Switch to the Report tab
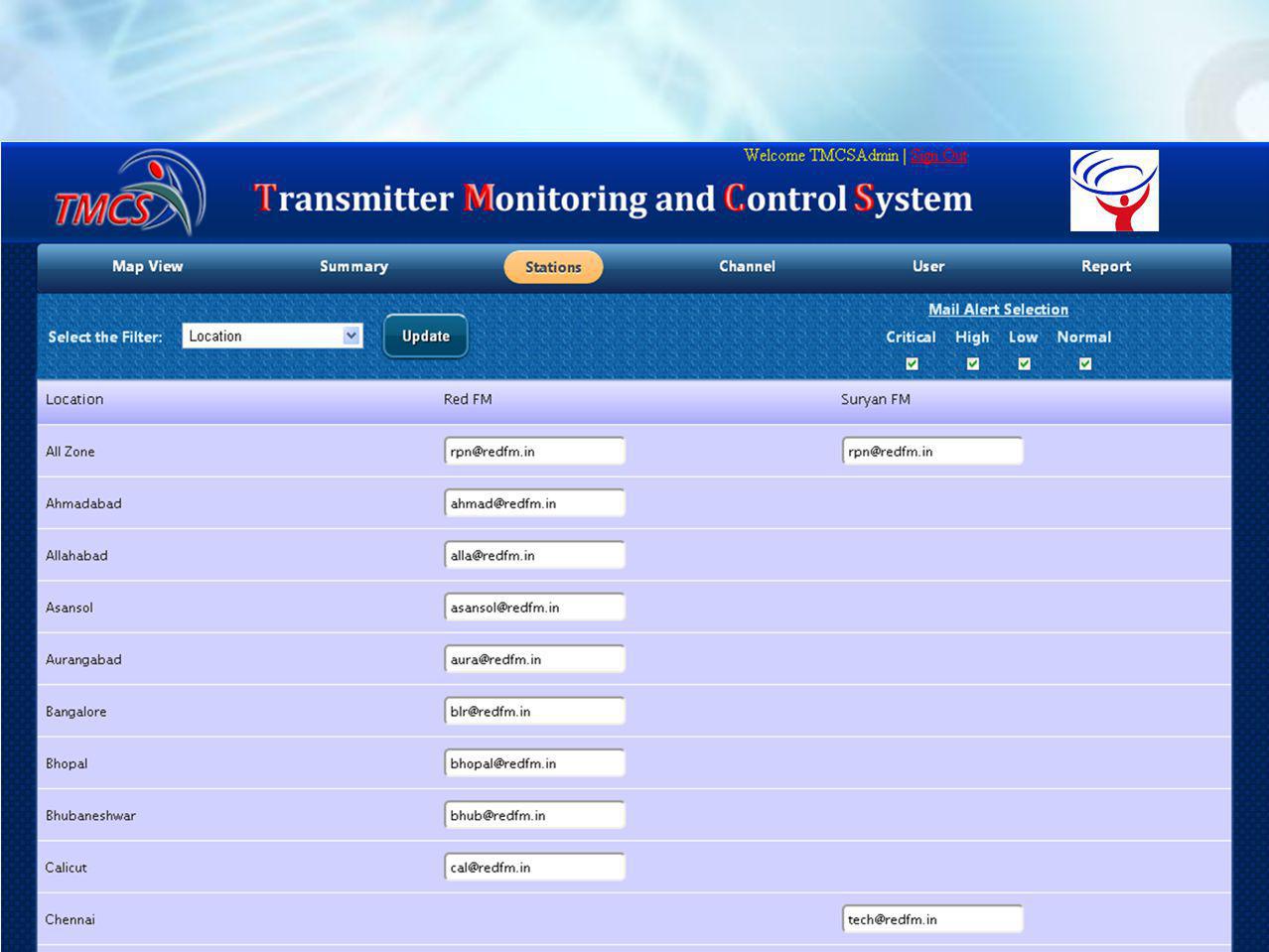 [x=1106, y=266]
